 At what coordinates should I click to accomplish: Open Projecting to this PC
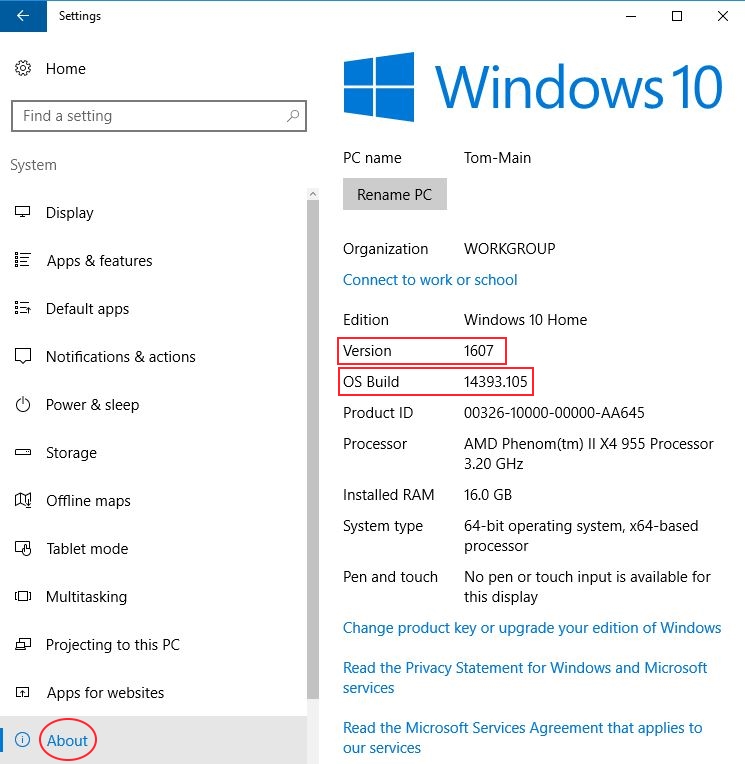coord(113,645)
